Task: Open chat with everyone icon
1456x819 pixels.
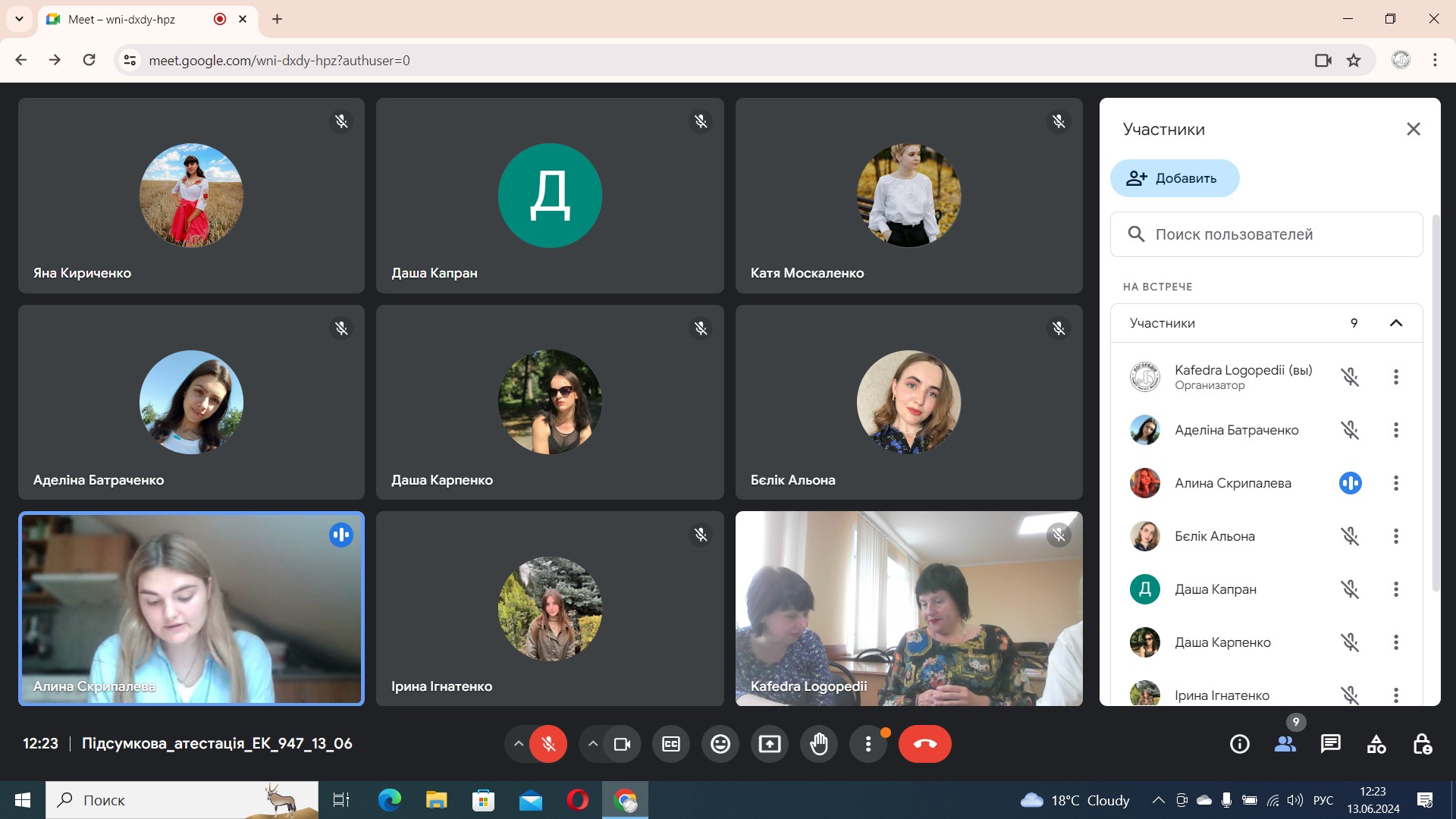Action: point(1331,744)
